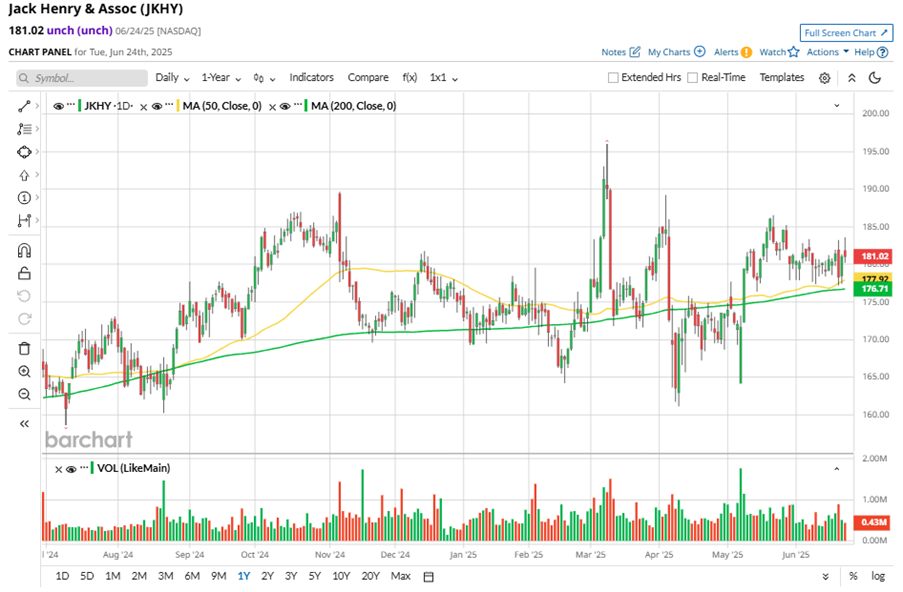
Task: Select the 1D range
Action: (62, 576)
